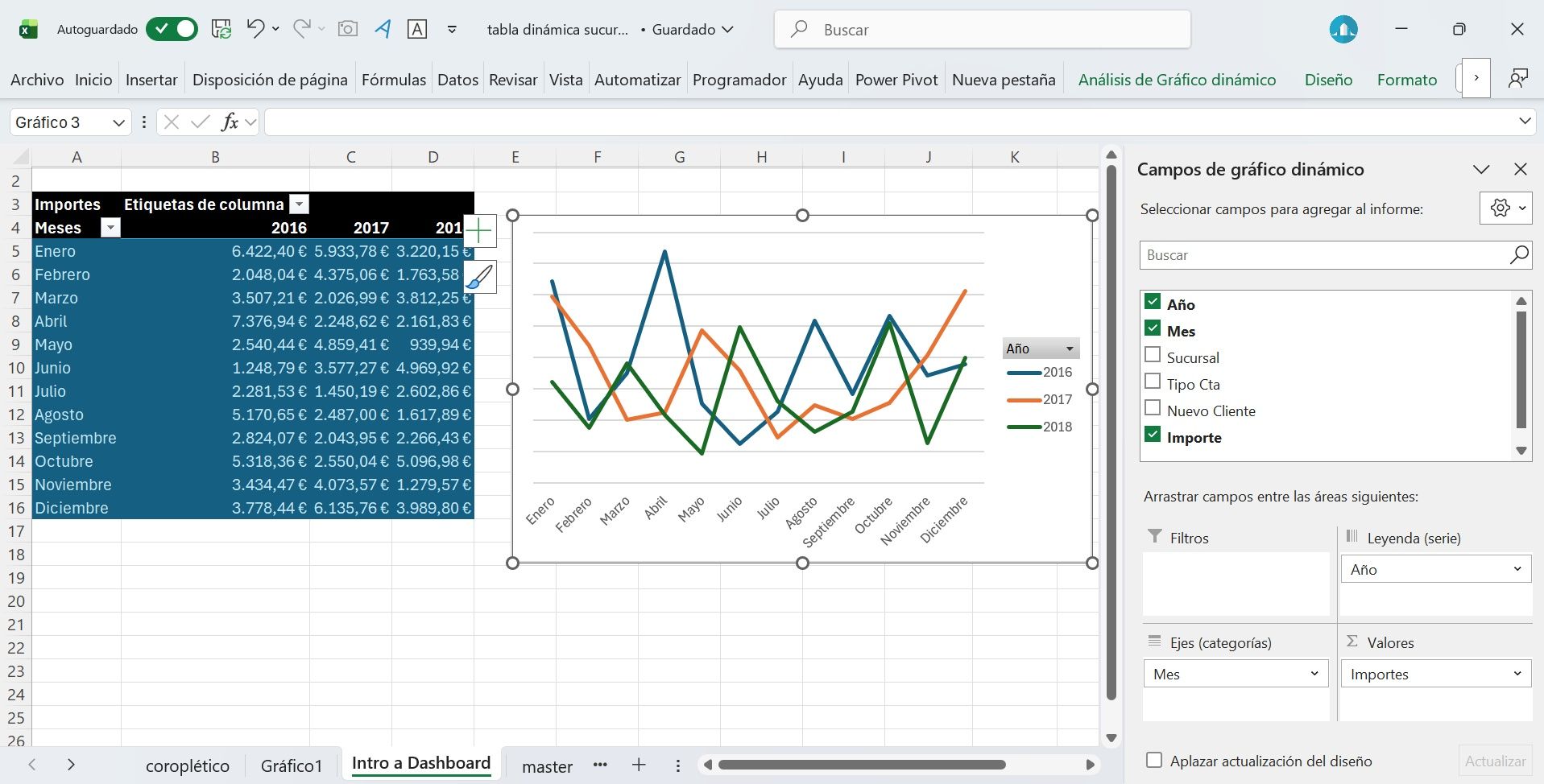Click the Undo arrow icon
The height and width of the screenshot is (784, 1544).
pos(255,30)
